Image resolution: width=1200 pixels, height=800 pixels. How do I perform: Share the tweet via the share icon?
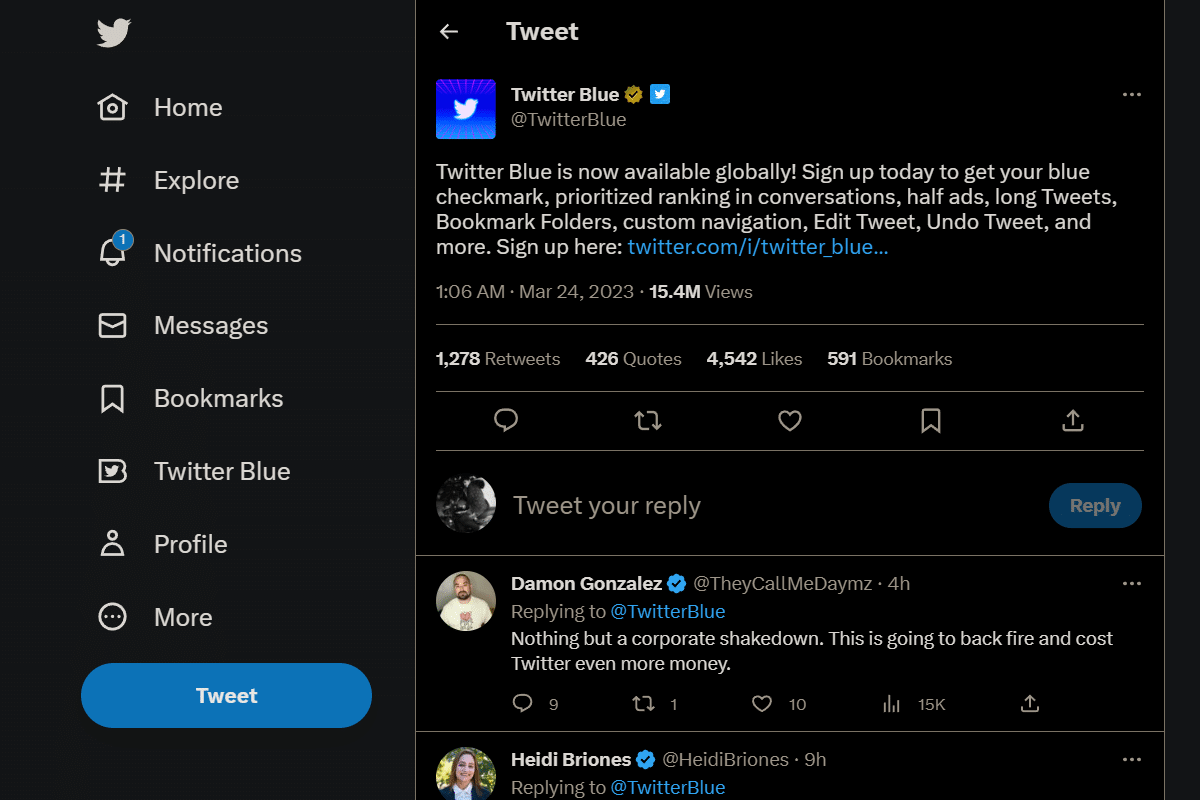coord(1072,420)
